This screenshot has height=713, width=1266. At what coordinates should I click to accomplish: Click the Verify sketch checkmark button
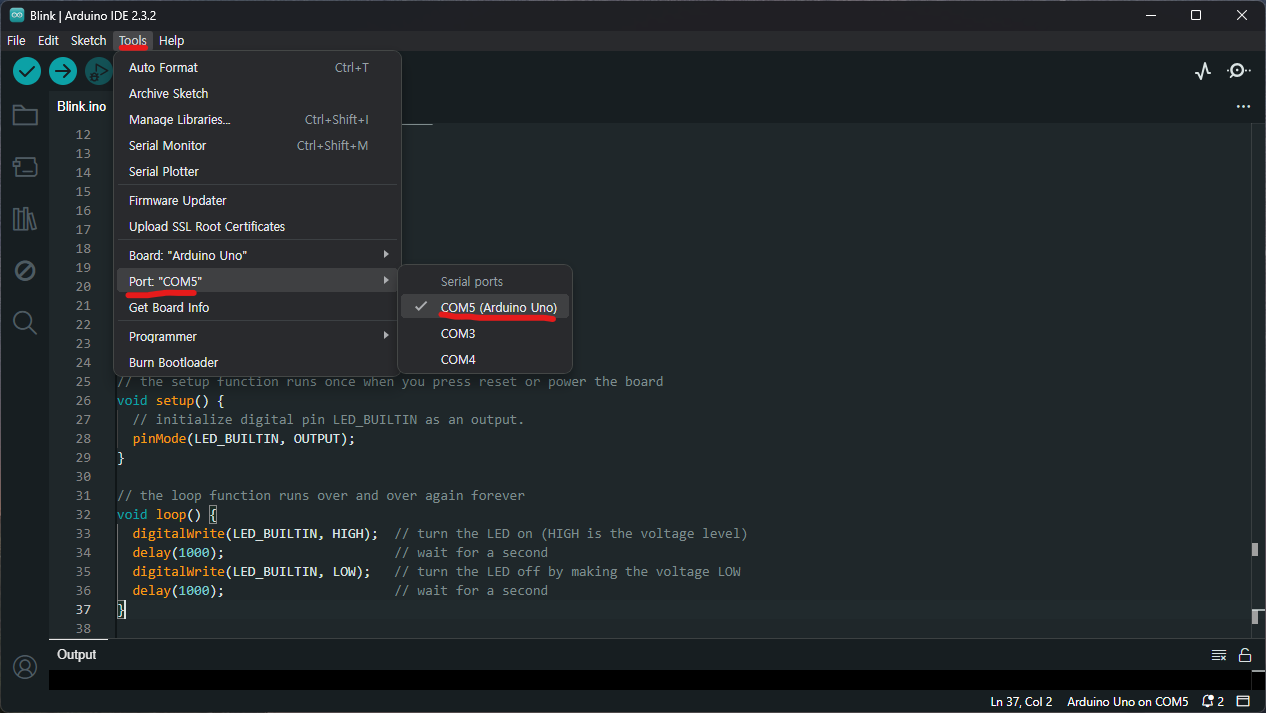pos(27,71)
